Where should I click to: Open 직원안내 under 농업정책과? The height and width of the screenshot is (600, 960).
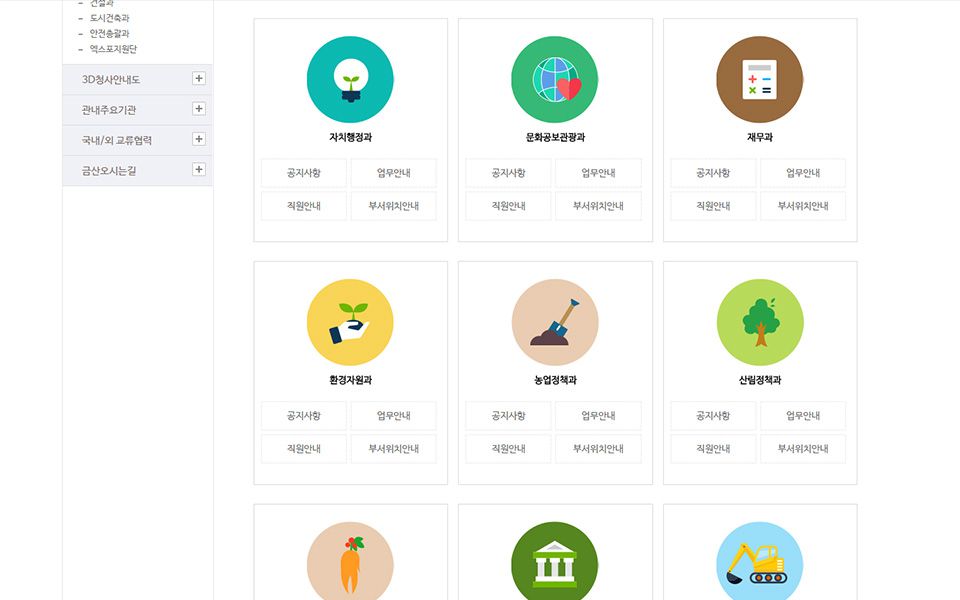508,449
